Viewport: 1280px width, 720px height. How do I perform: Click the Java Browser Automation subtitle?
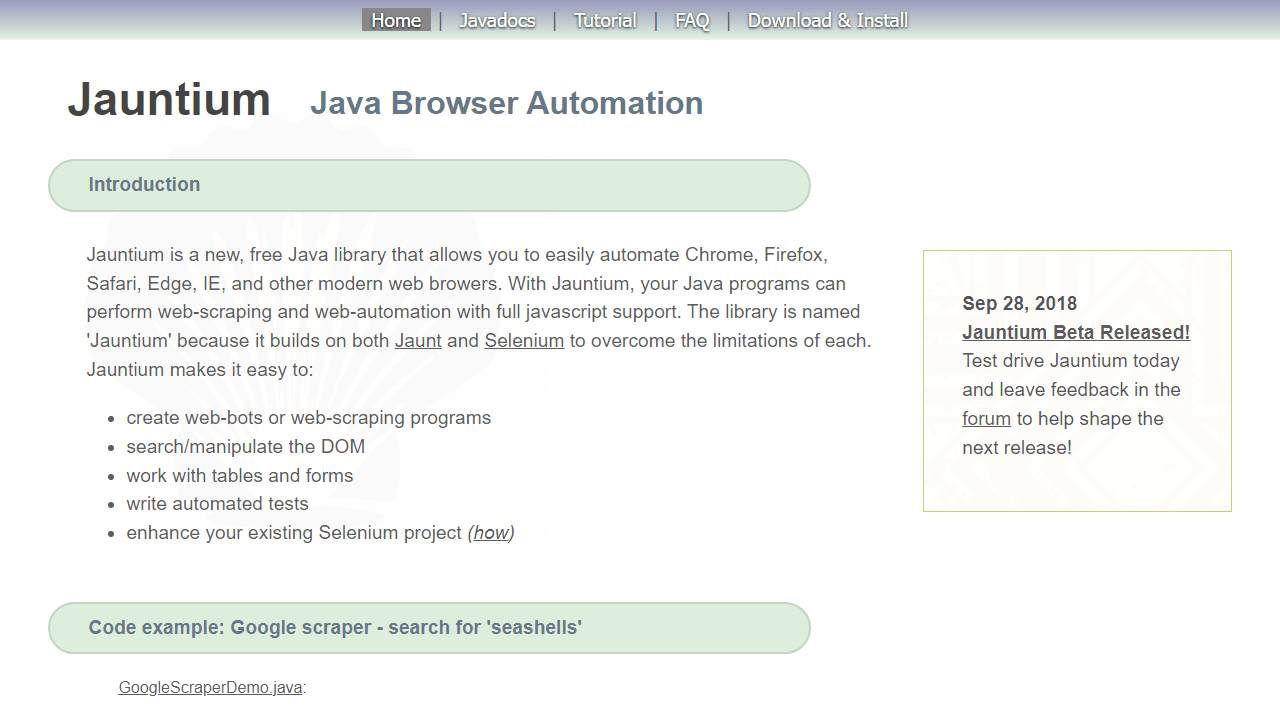pos(506,103)
